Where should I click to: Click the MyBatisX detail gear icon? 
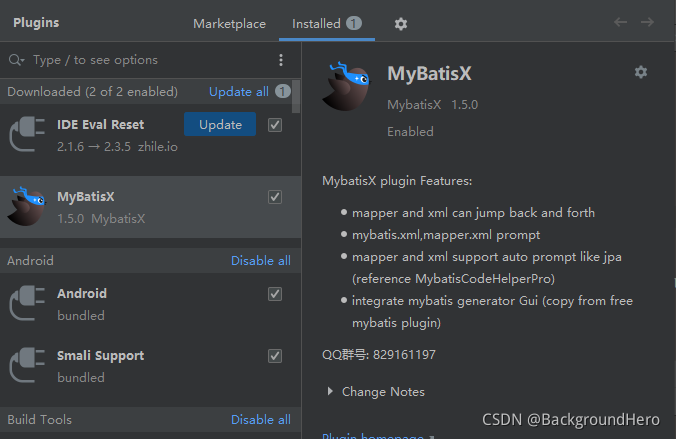tap(641, 72)
